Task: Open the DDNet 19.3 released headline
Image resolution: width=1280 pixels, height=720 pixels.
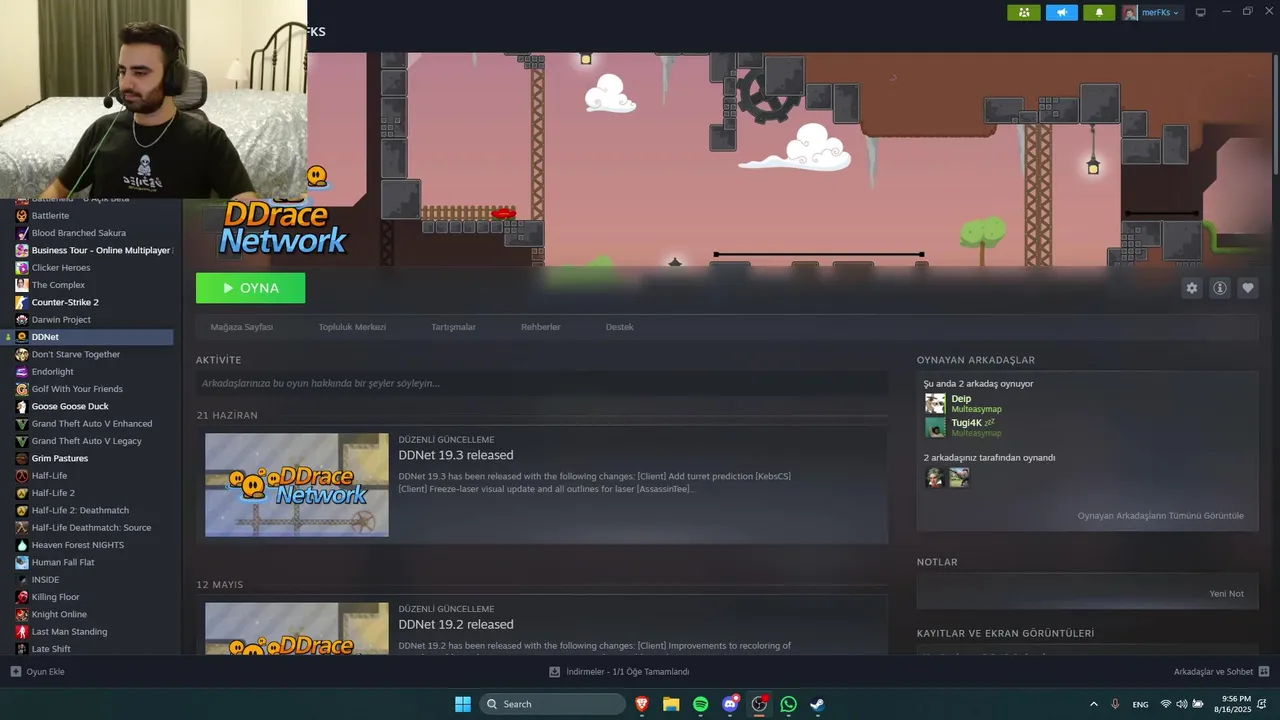Action: coord(456,455)
